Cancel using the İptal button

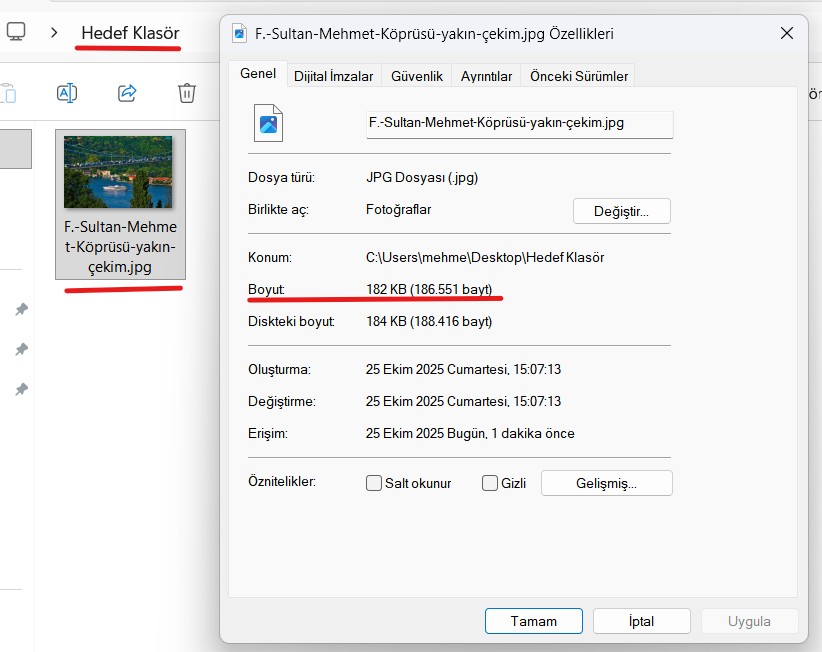click(641, 621)
